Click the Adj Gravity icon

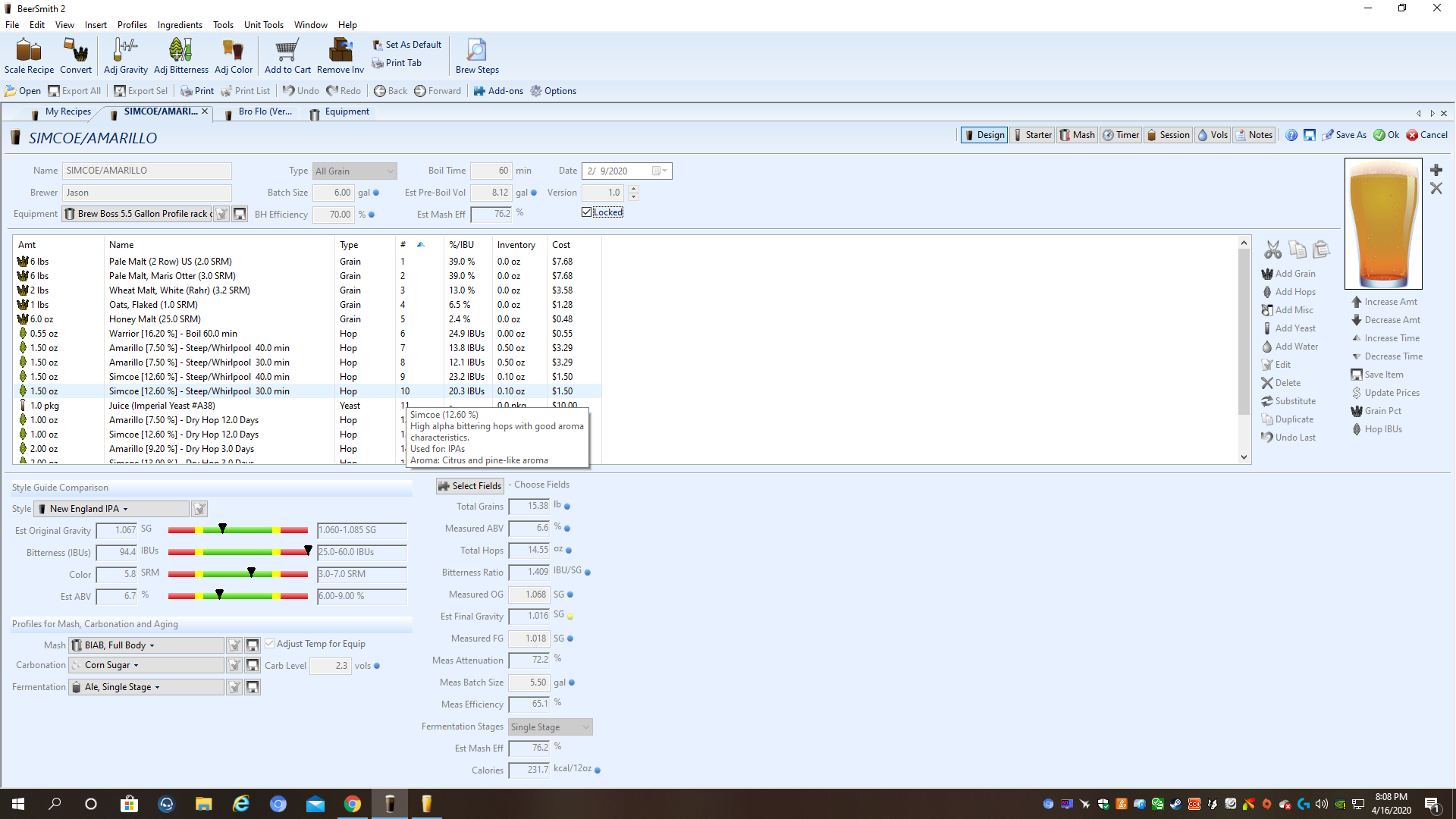click(126, 56)
